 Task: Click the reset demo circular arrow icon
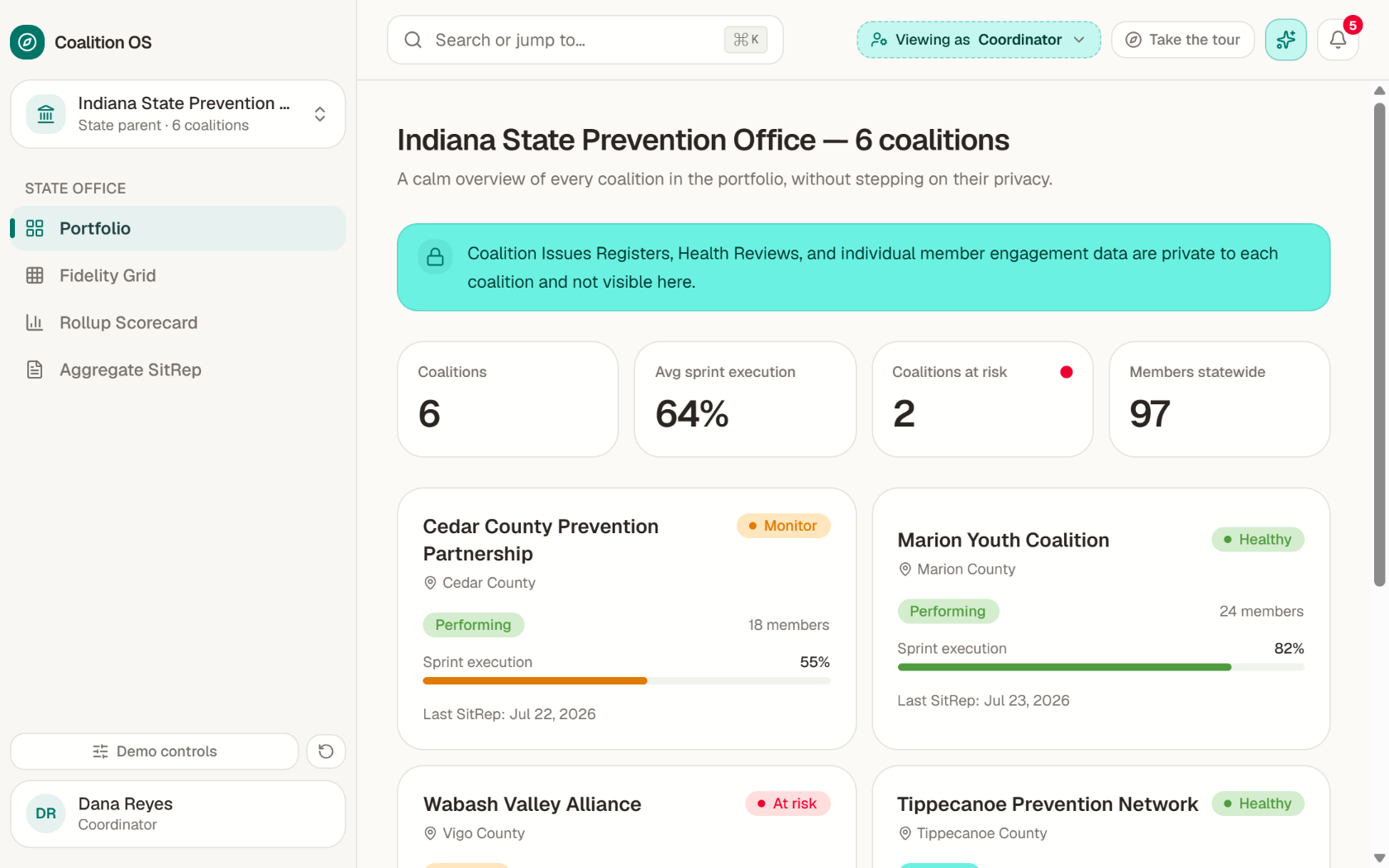pyautogui.click(x=327, y=751)
